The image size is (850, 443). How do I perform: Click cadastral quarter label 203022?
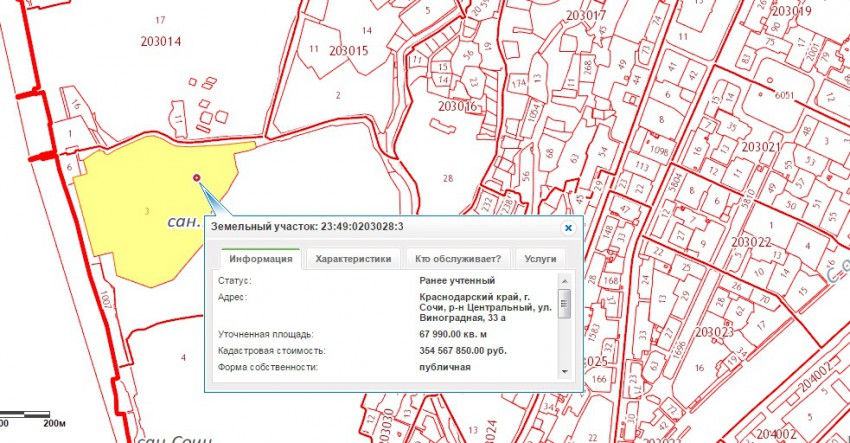point(750,242)
